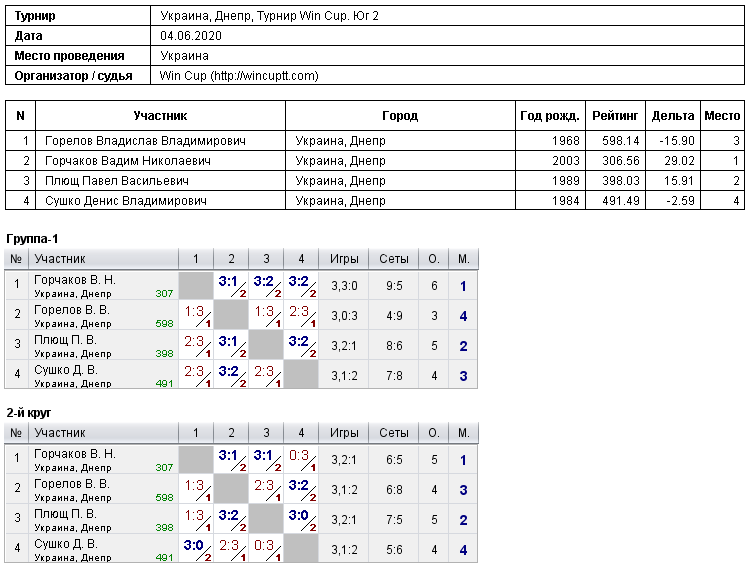Click birth year 1989
The image size is (750, 568).
tap(566, 181)
